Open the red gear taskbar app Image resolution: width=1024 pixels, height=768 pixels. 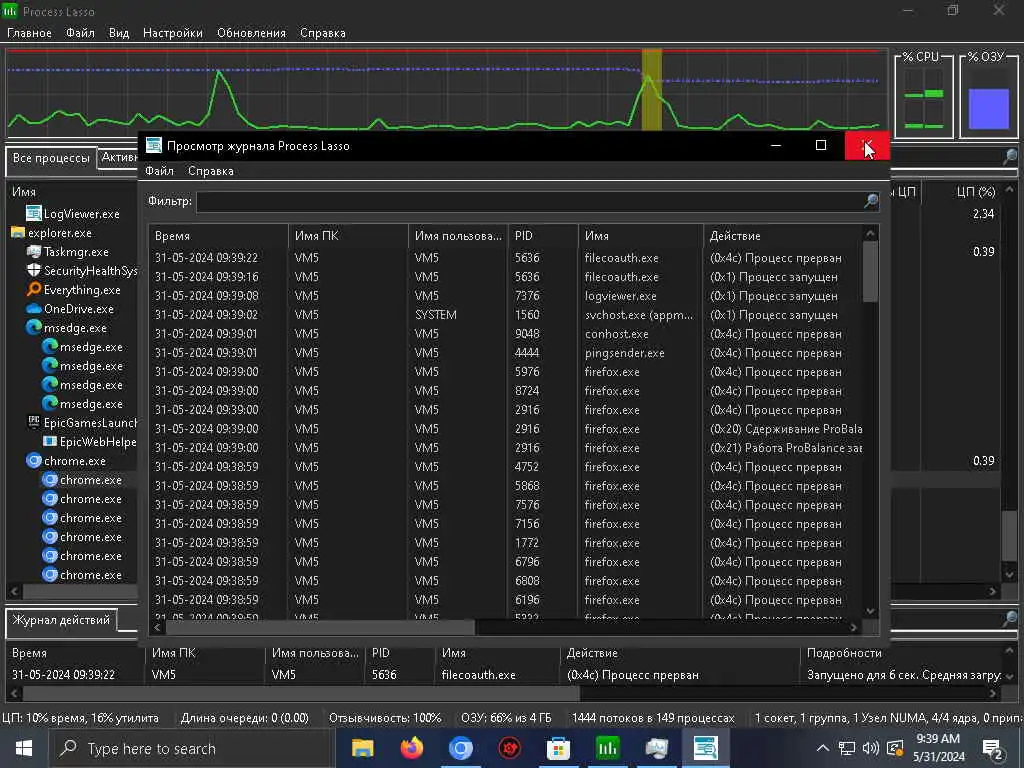click(x=509, y=748)
